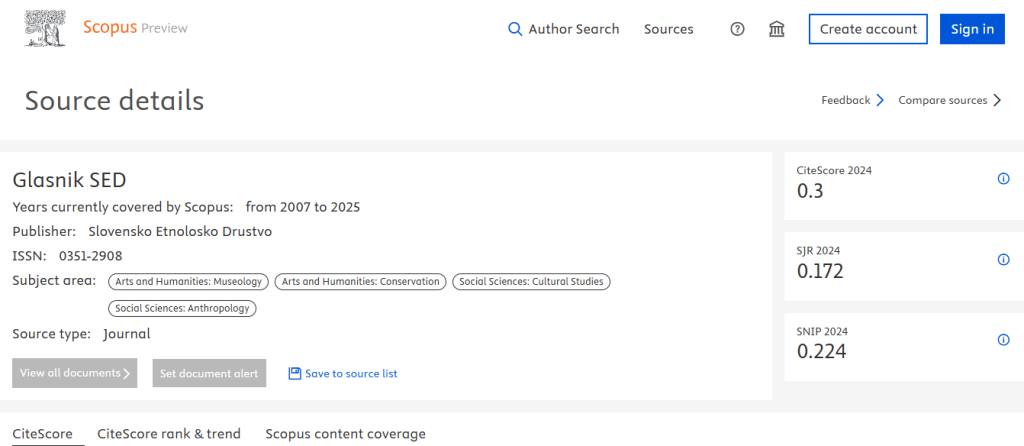
Task: Select Social Sciences: Anthropology tag
Action: click(x=182, y=308)
